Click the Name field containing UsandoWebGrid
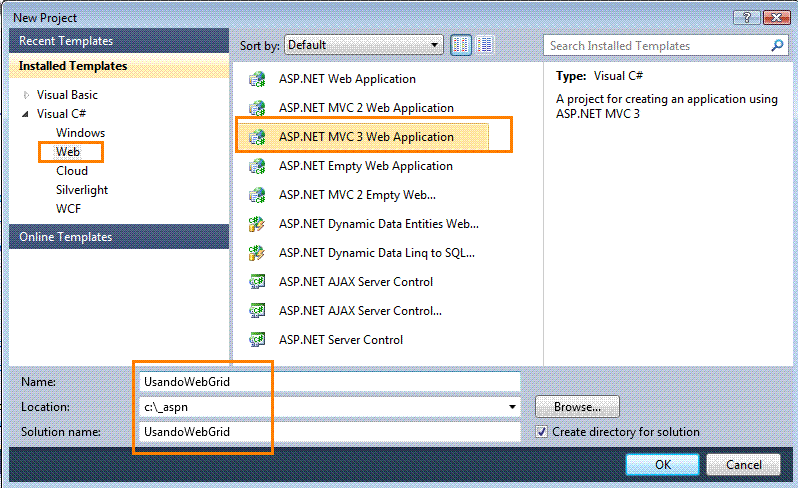The height and width of the screenshot is (488, 798). click(x=330, y=382)
